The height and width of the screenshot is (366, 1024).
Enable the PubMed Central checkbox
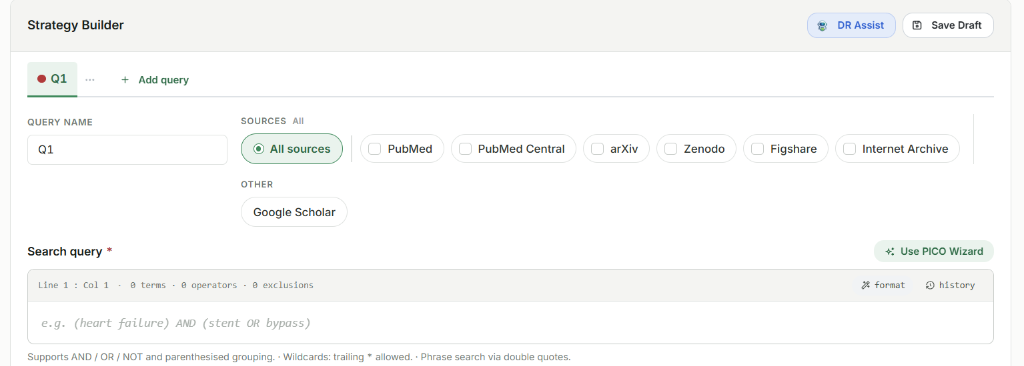click(465, 149)
